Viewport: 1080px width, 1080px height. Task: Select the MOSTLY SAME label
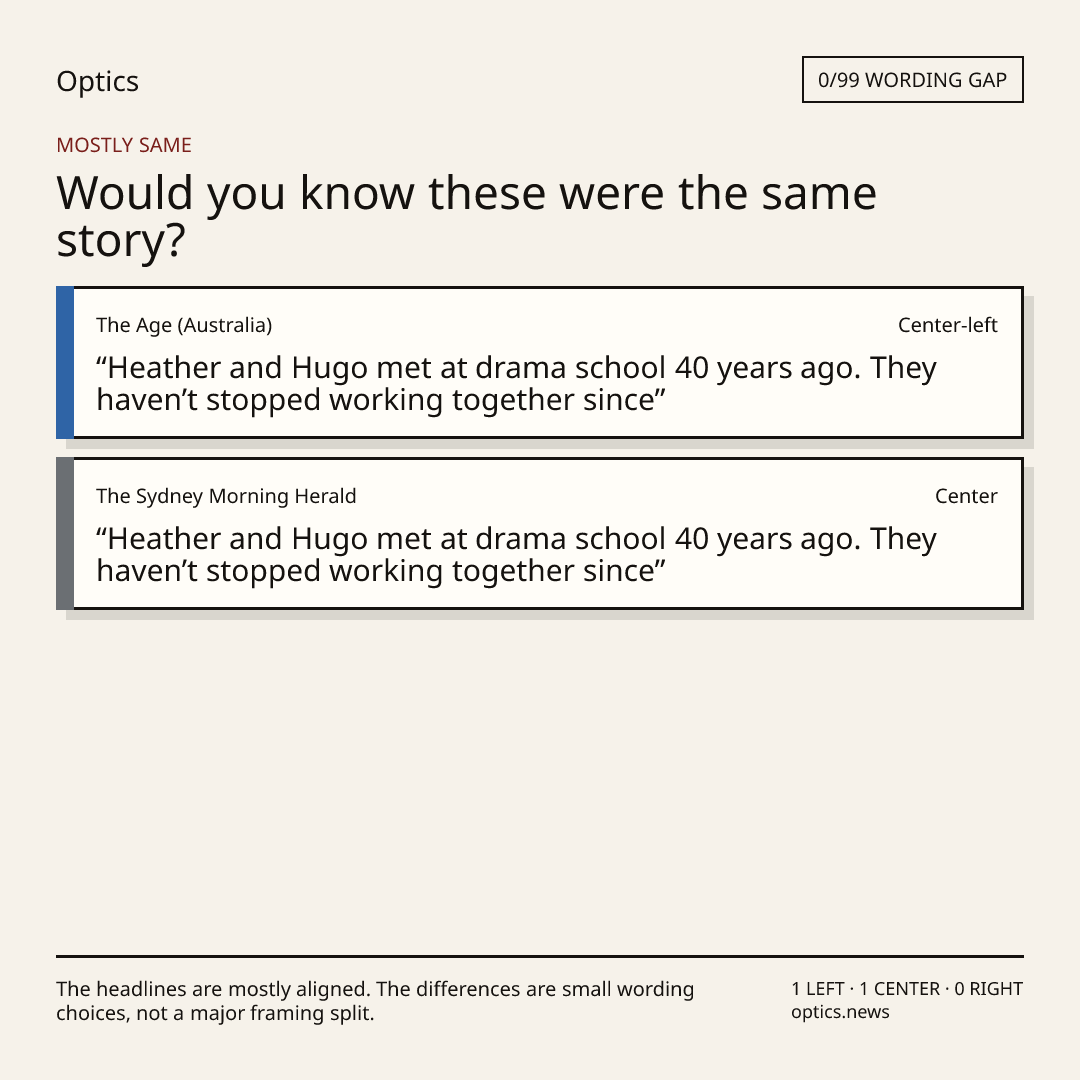[x=124, y=145]
